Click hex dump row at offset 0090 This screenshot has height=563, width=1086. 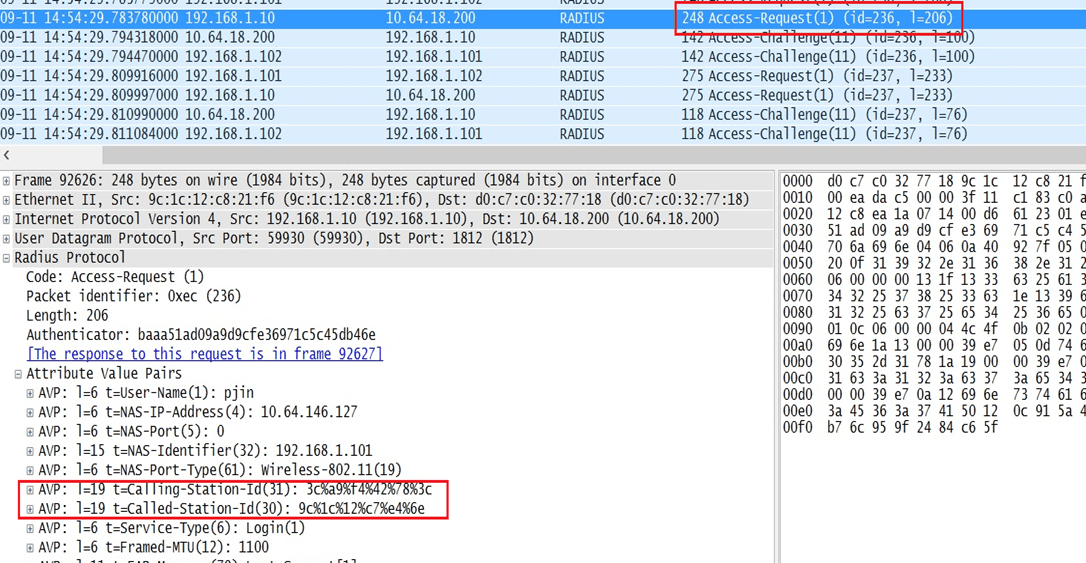[934, 329]
